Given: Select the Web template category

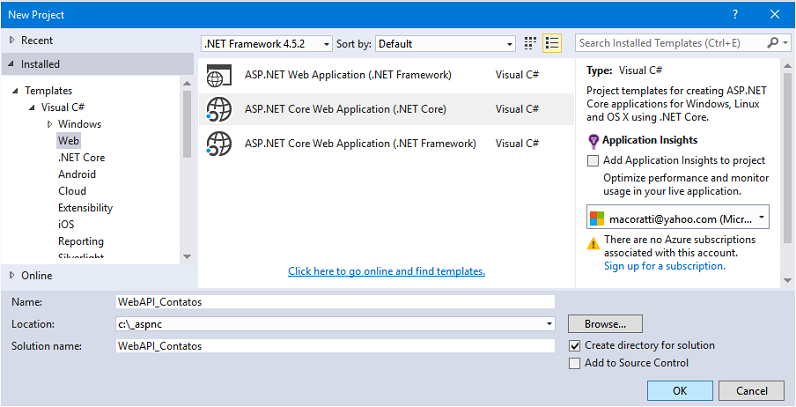Looking at the screenshot, I should click(x=69, y=141).
